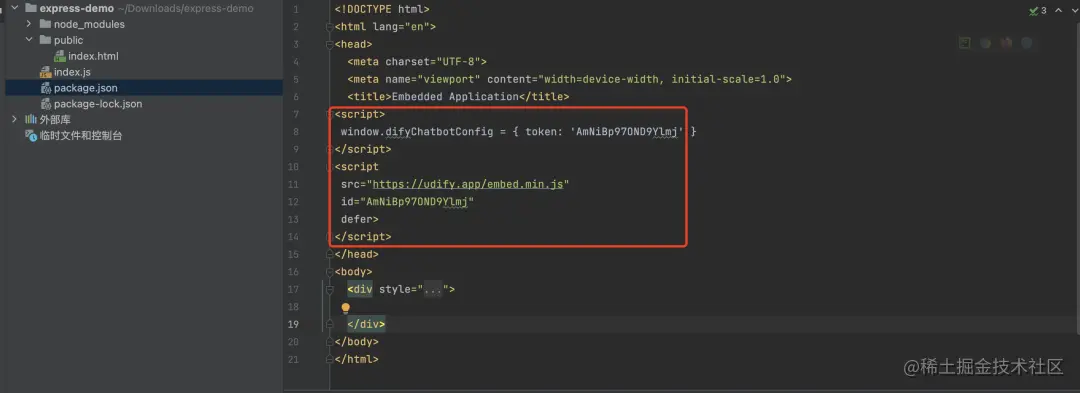Viewport: 1080px width, 393px height.
Task: Click the yellow intention light bulb
Action: click(346, 308)
